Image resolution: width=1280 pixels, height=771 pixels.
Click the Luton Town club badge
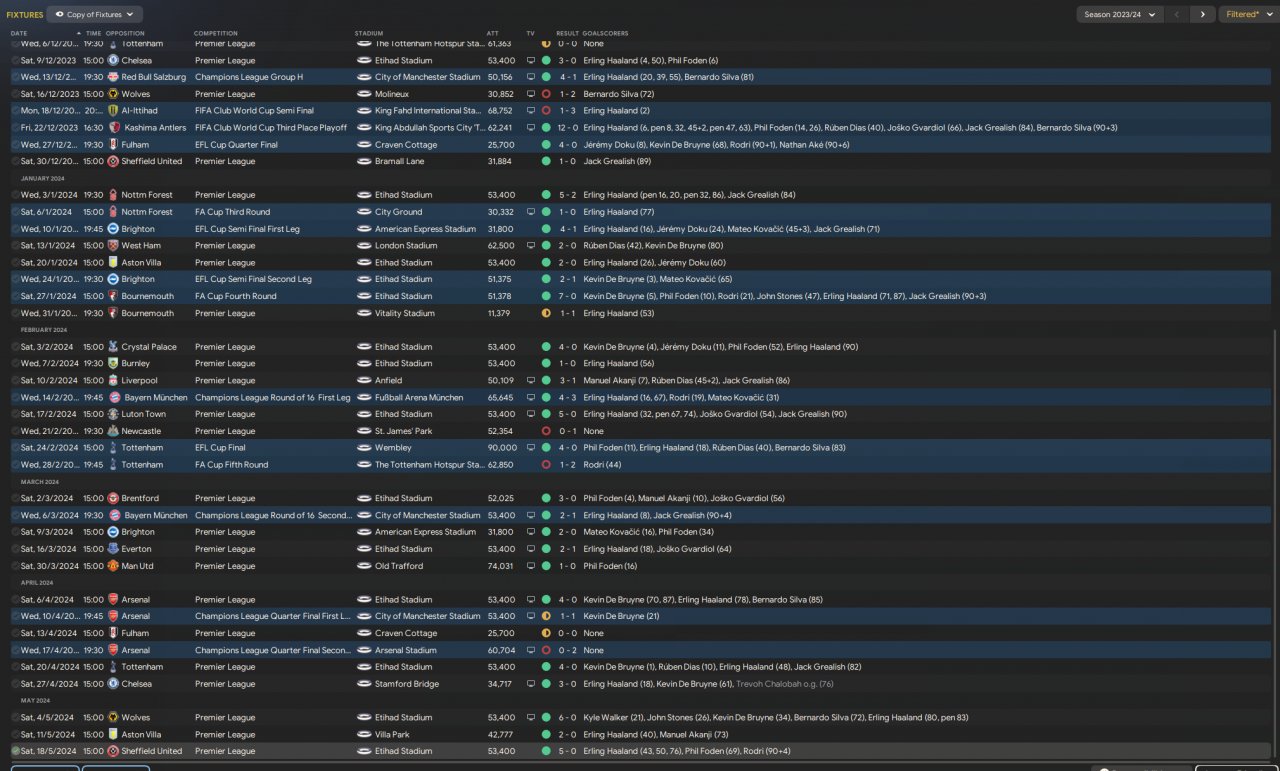(113, 414)
